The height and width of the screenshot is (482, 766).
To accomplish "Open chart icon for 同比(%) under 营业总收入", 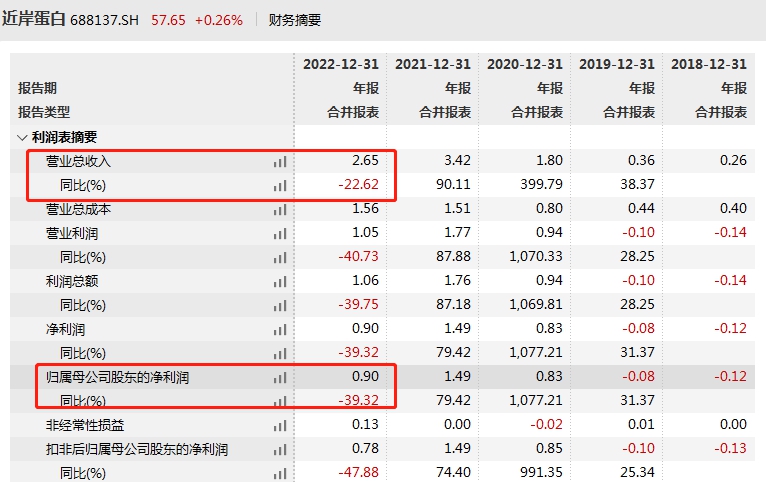I will tap(280, 186).
